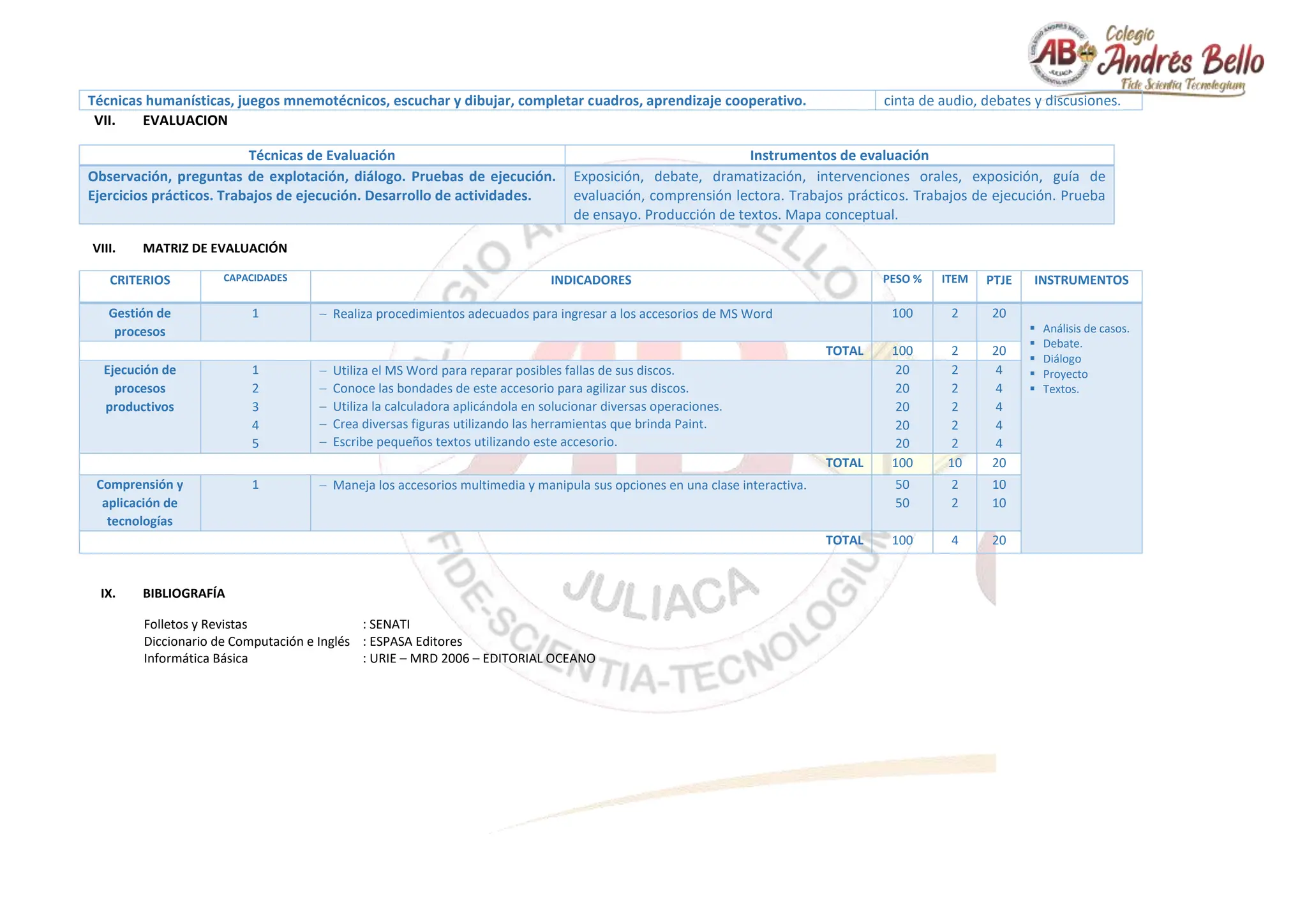This screenshot has height=924, width=1307.
Task: Click Diccionario de Computación e Inglés entry
Action: coord(246,641)
